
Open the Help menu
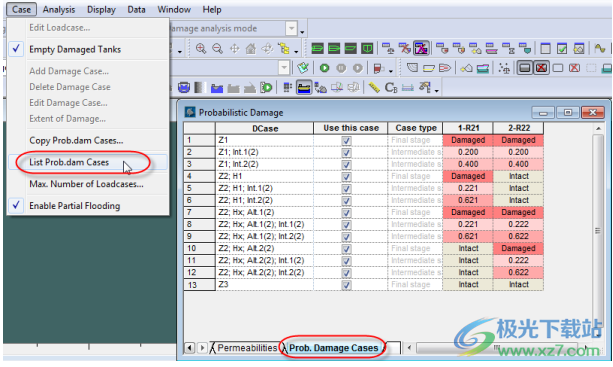coord(212,9)
